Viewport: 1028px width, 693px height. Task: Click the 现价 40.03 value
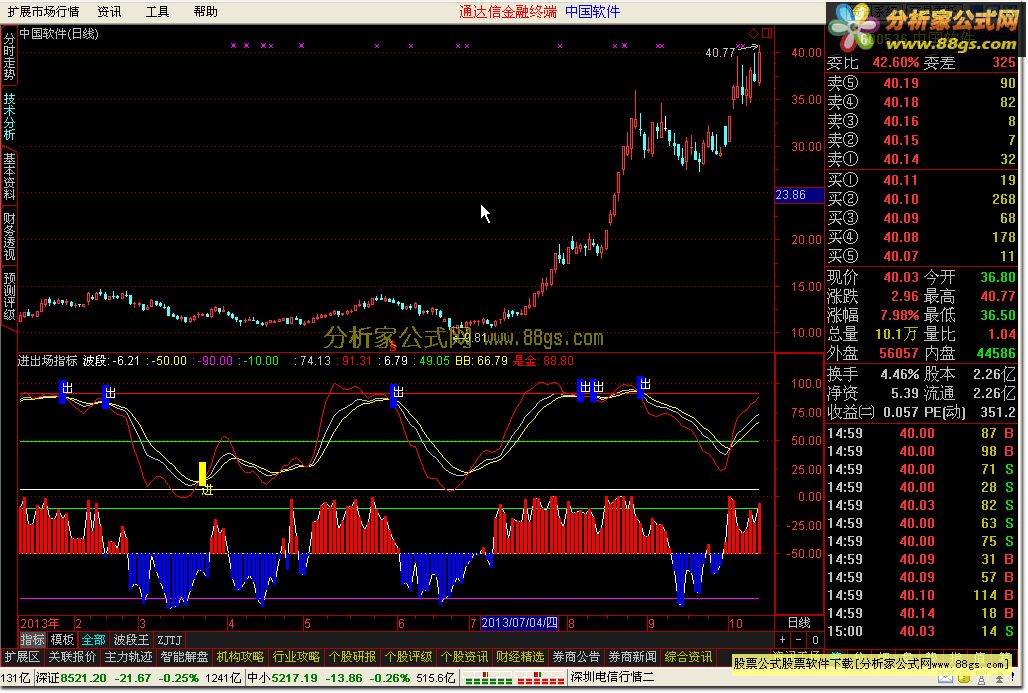tap(901, 277)
